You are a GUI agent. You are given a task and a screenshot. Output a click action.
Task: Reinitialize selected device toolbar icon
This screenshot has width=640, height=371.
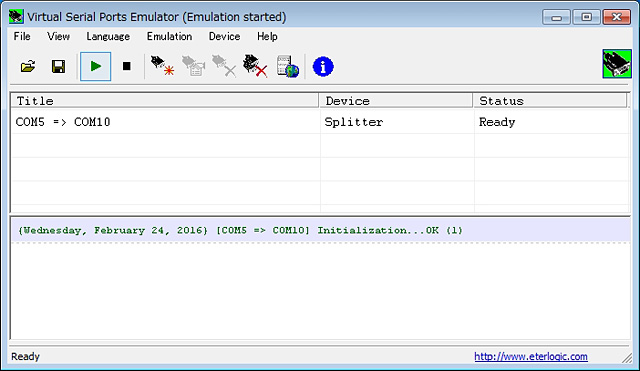pyautogui.click(x=193, y=66)
